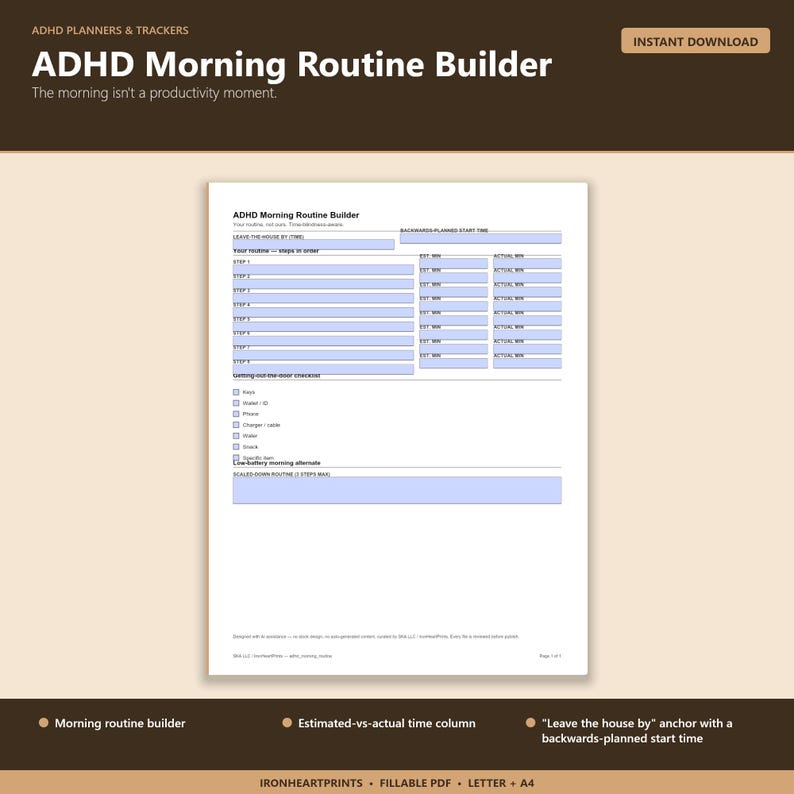794x794 pixels.
Task: Click the 'LETTER + A4' footer text
Action: click(x=501, y=783)
